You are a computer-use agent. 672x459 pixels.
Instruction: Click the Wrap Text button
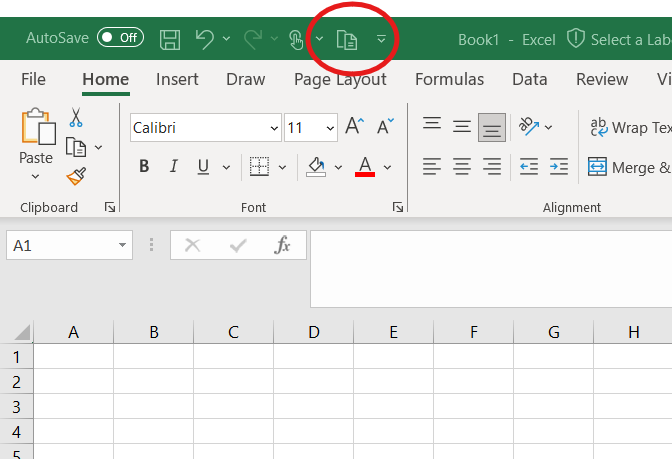click(x=630, y=127)
